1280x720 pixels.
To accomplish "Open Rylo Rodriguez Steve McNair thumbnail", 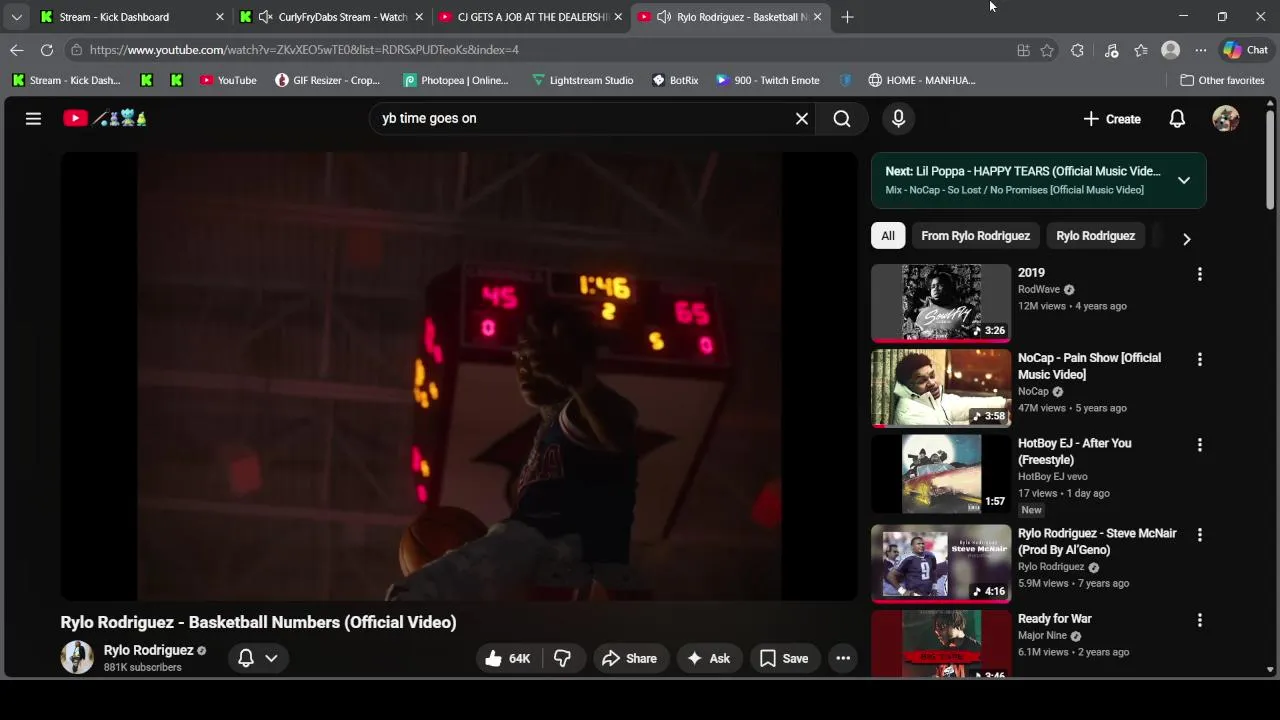I will tap(941, 564).
